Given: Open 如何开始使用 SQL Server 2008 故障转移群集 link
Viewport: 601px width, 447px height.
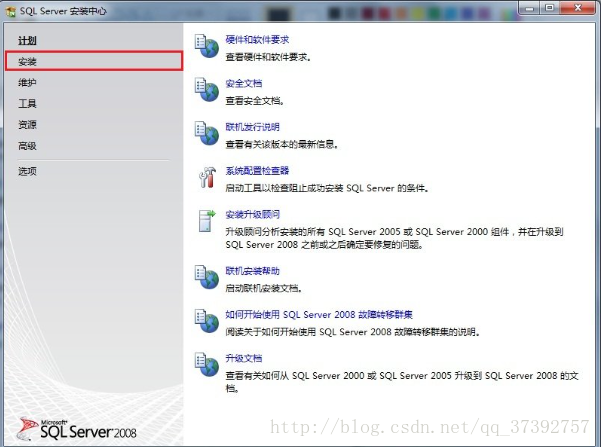Looking at the screenshot, I should (319, 315).
